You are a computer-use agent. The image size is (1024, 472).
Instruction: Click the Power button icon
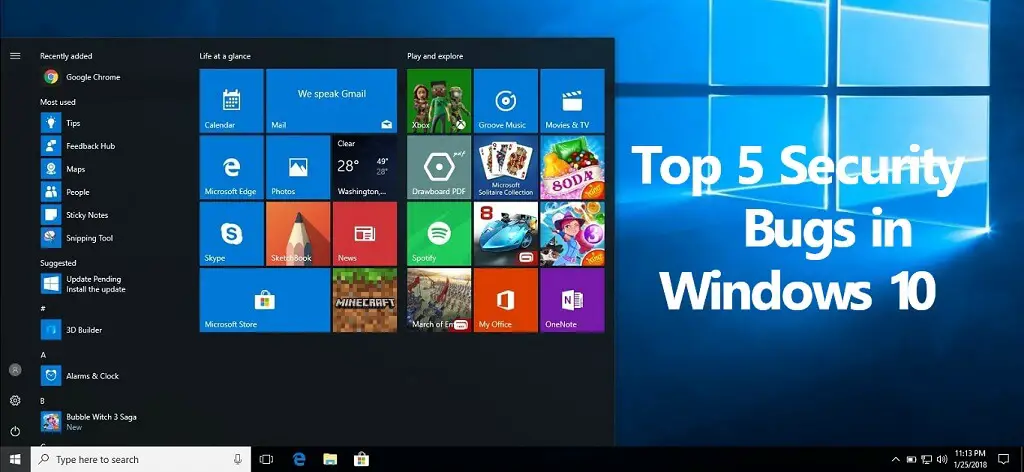[15, 431]
